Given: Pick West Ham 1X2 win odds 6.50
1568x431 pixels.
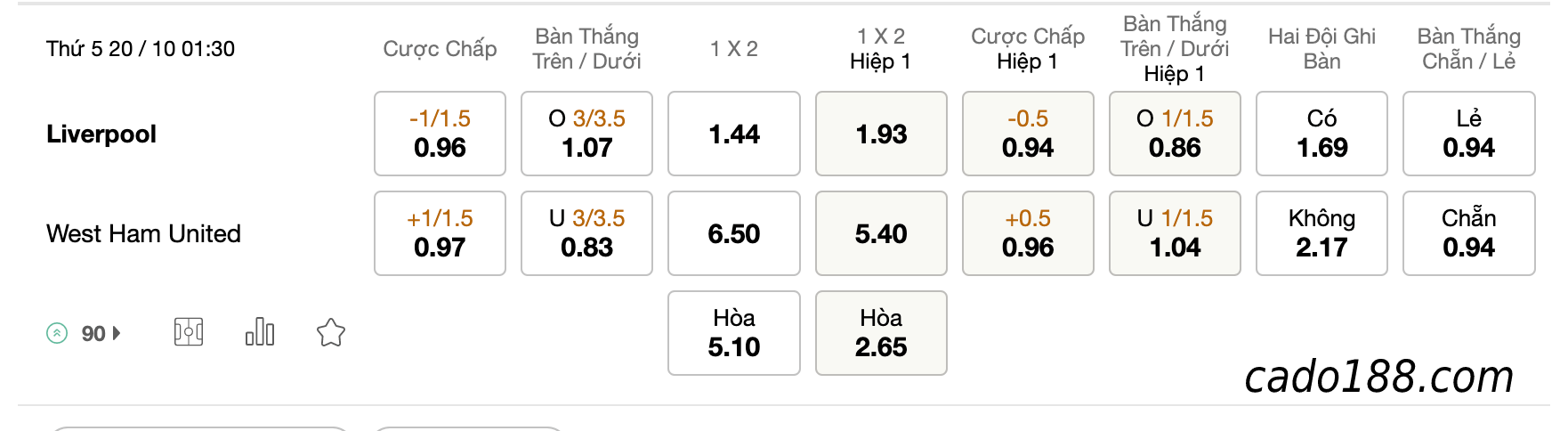Looking at the screenshot, I should [x=734, y=233].
